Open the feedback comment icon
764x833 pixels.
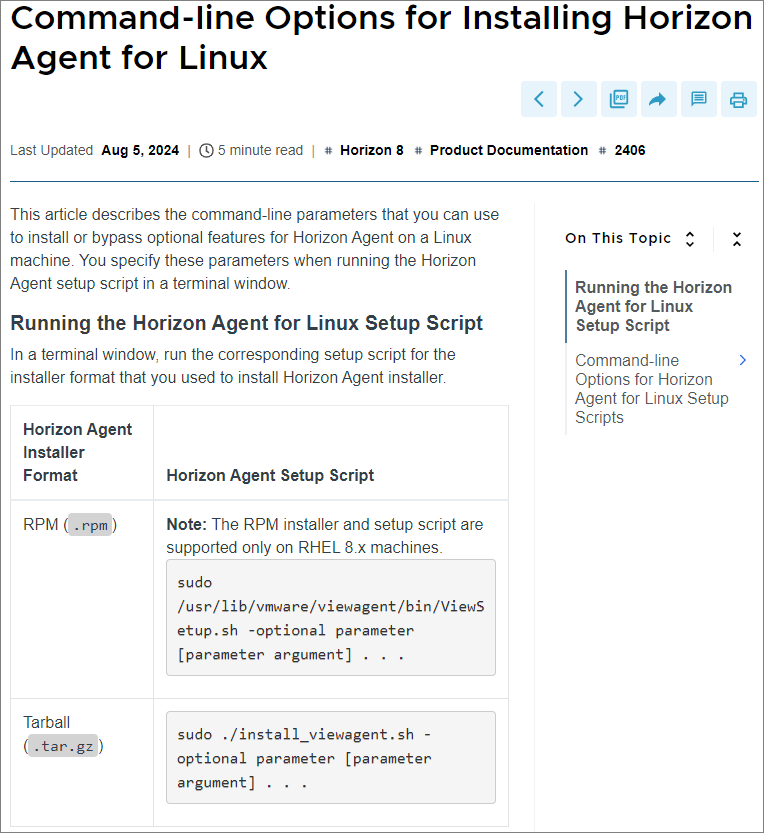(x=699, y=99)
